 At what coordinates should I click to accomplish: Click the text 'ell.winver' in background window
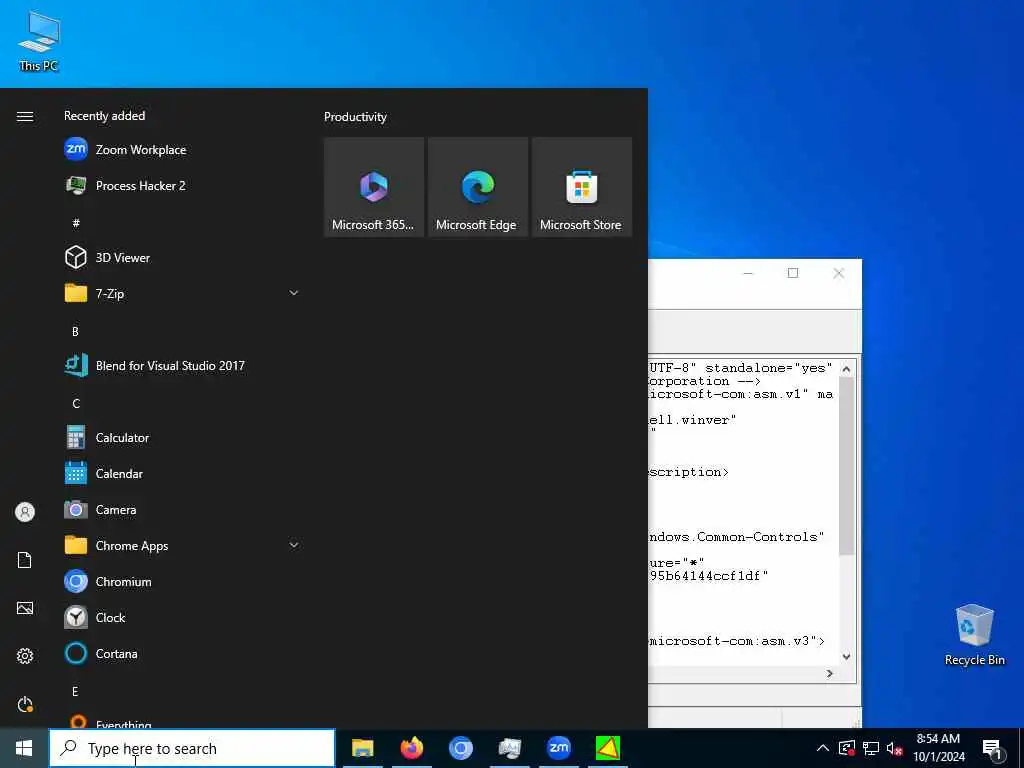[692, 420]
